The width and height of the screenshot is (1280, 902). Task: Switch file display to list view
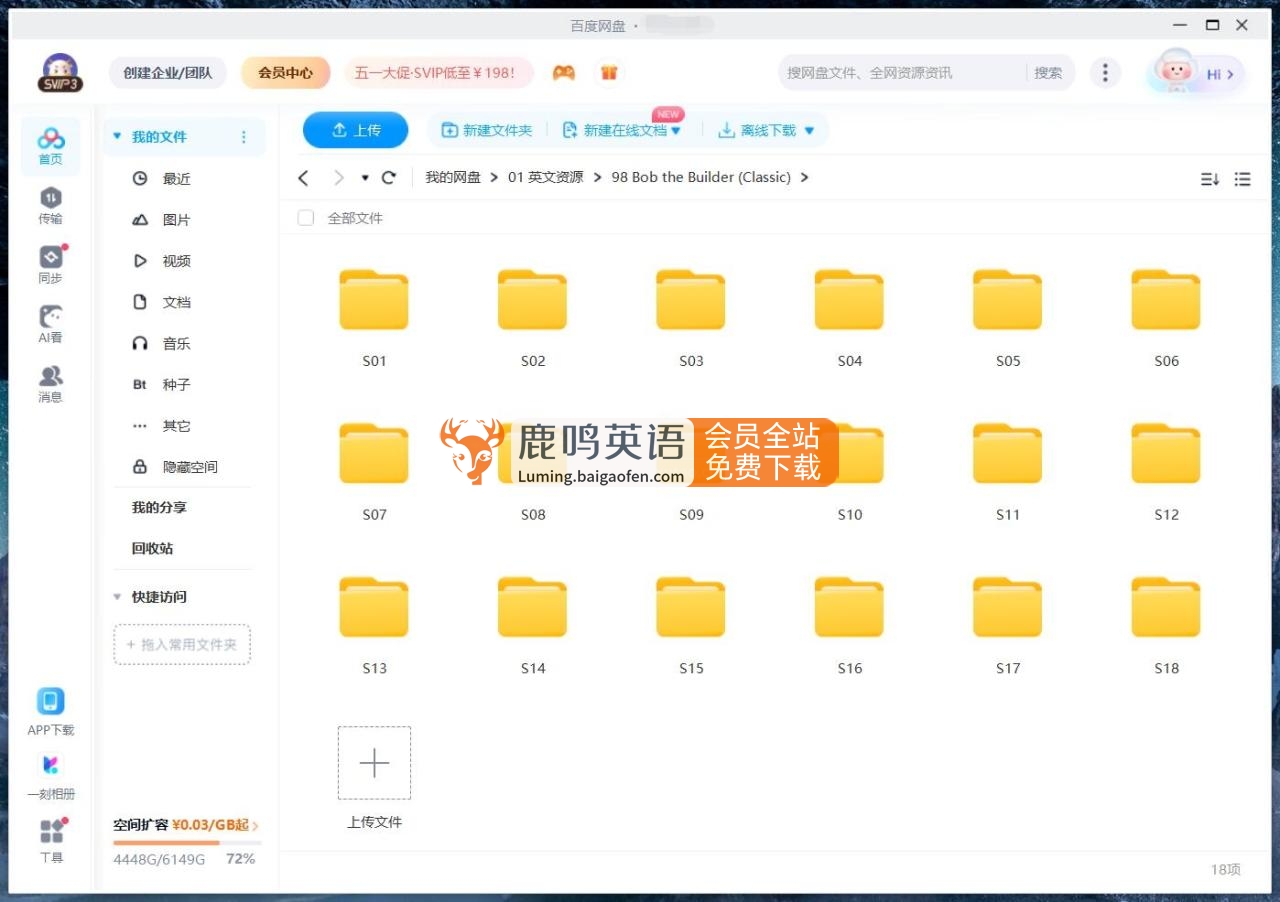[1242, 179]
